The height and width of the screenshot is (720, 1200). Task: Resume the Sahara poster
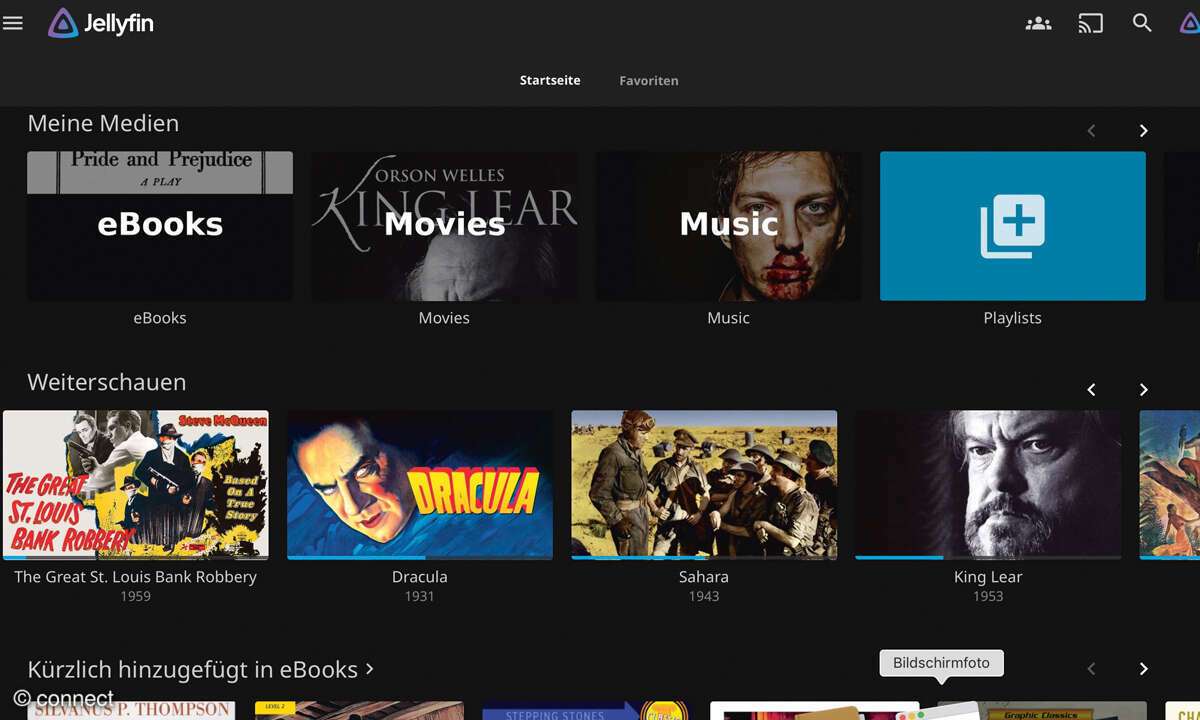click(x=704, y=484)
